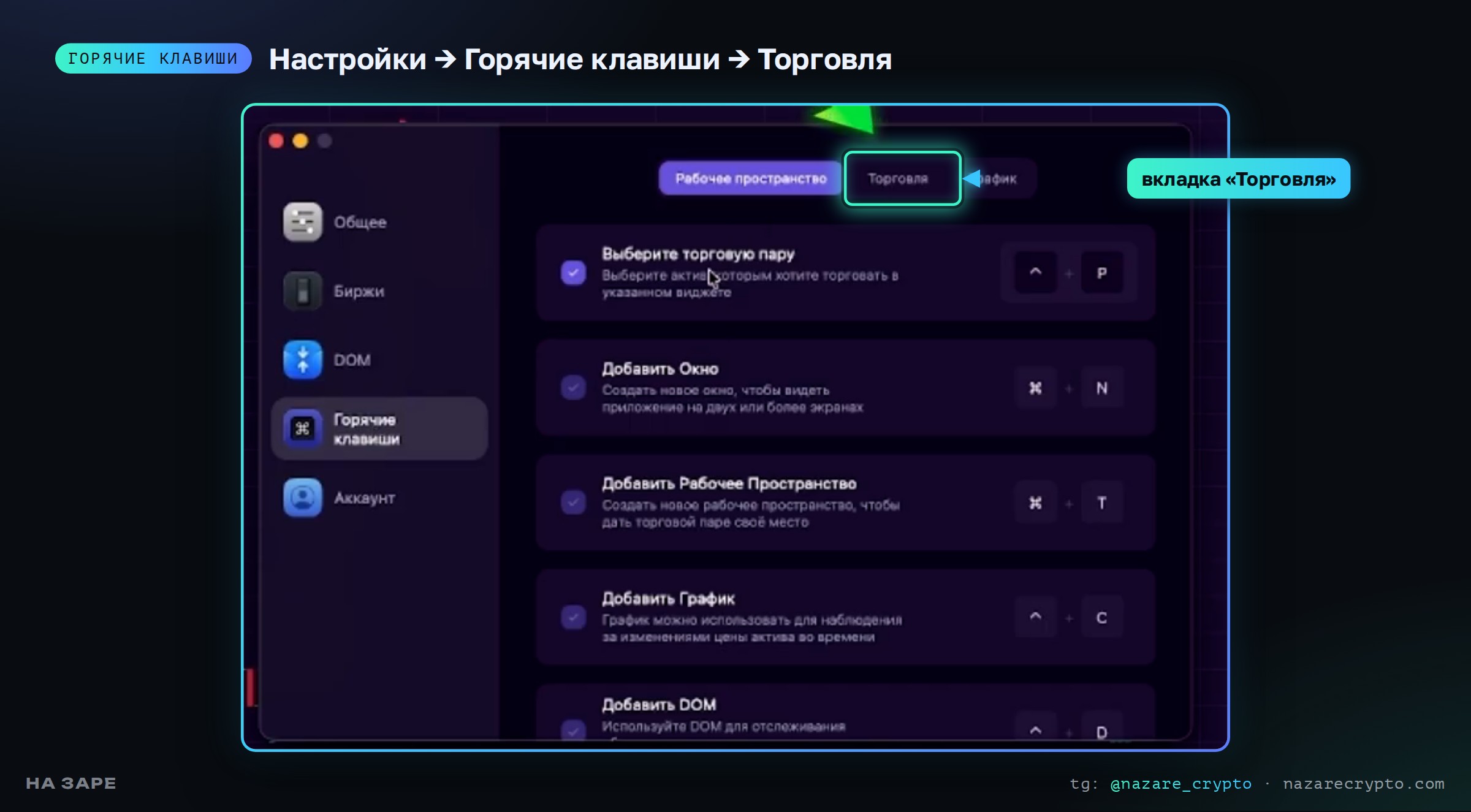The width and height of the screenshot is (1471, 812).
Task: Click Command key for Добавить Рабочее Пространство
Action: point(1035,503)
